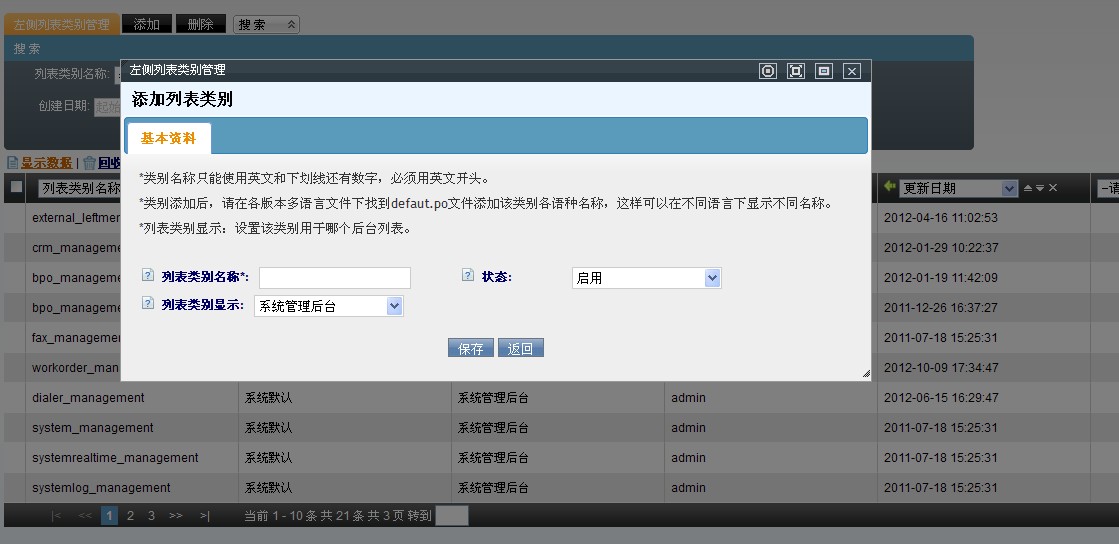This screenshot has height=544, width=1119.
Task: Click the green arrow icon beside 更新日期
Action: pyautogui.click(x=889, y=187)
